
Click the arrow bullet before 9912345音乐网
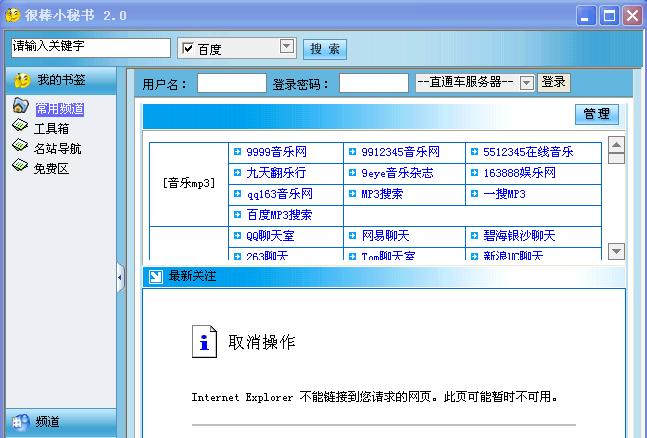tap(352, 152)
